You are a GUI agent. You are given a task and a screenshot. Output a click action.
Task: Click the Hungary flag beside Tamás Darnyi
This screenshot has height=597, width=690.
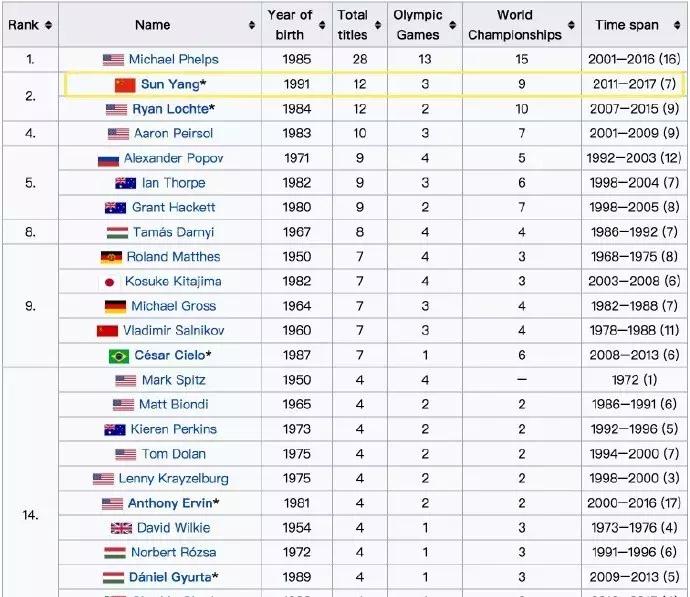[116, 233]
